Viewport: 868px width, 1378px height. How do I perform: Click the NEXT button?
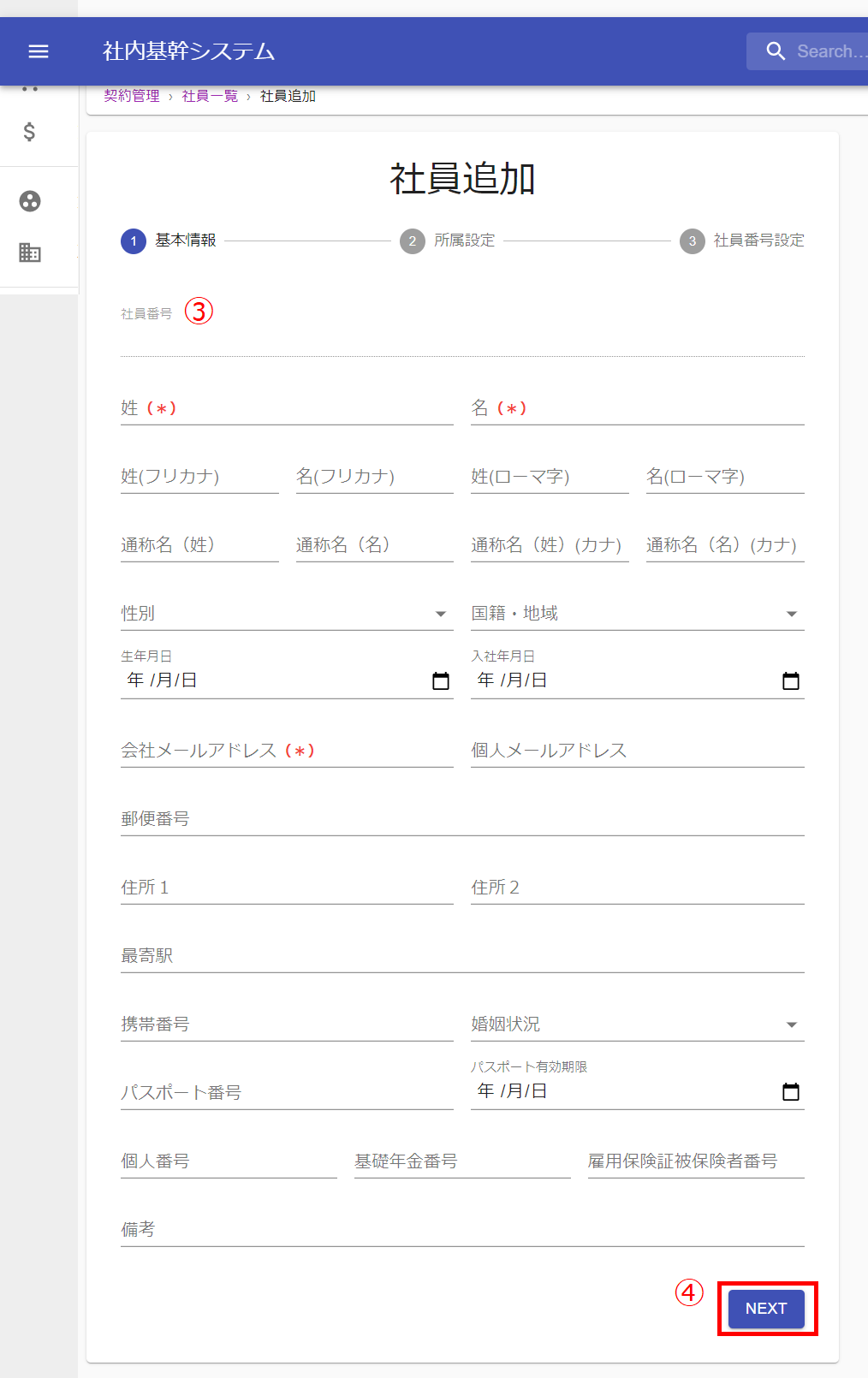click(766, 1309)
